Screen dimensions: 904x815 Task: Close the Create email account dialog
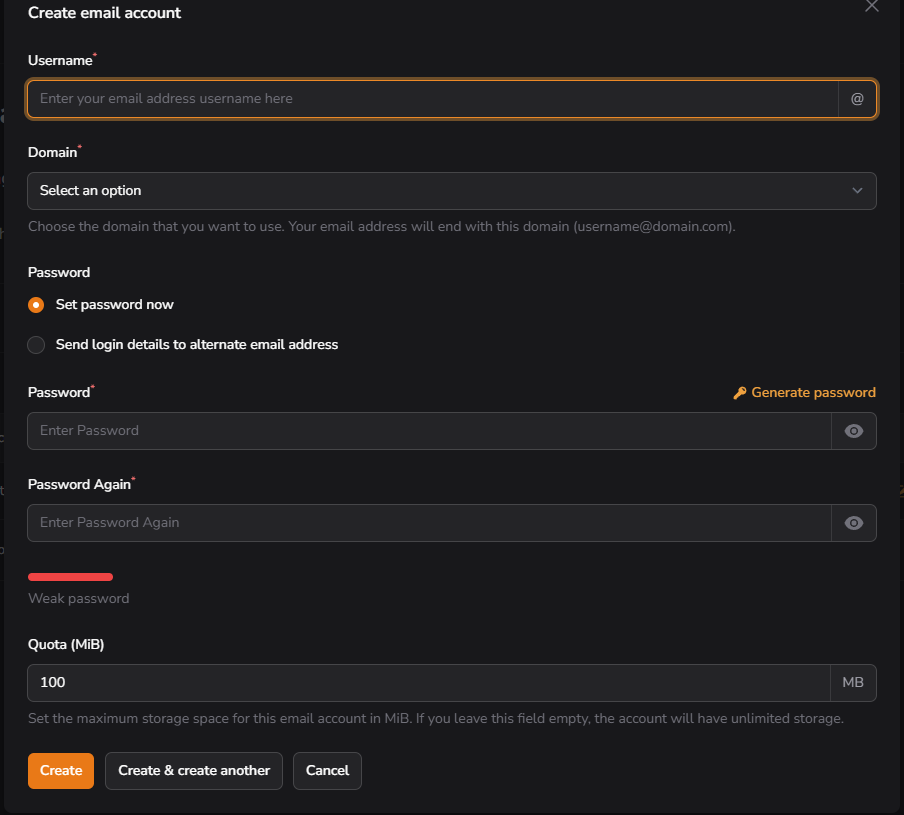(871, 7)
